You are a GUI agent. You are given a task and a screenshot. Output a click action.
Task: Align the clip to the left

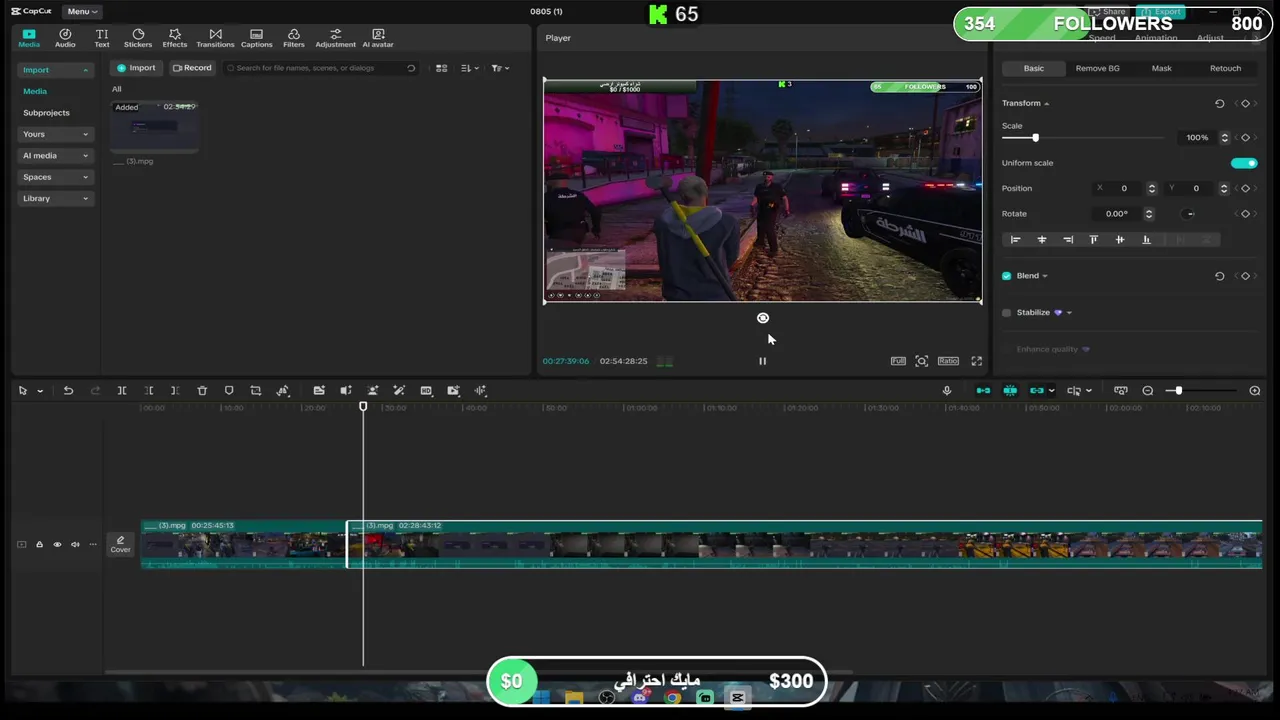pos(1016,240)
